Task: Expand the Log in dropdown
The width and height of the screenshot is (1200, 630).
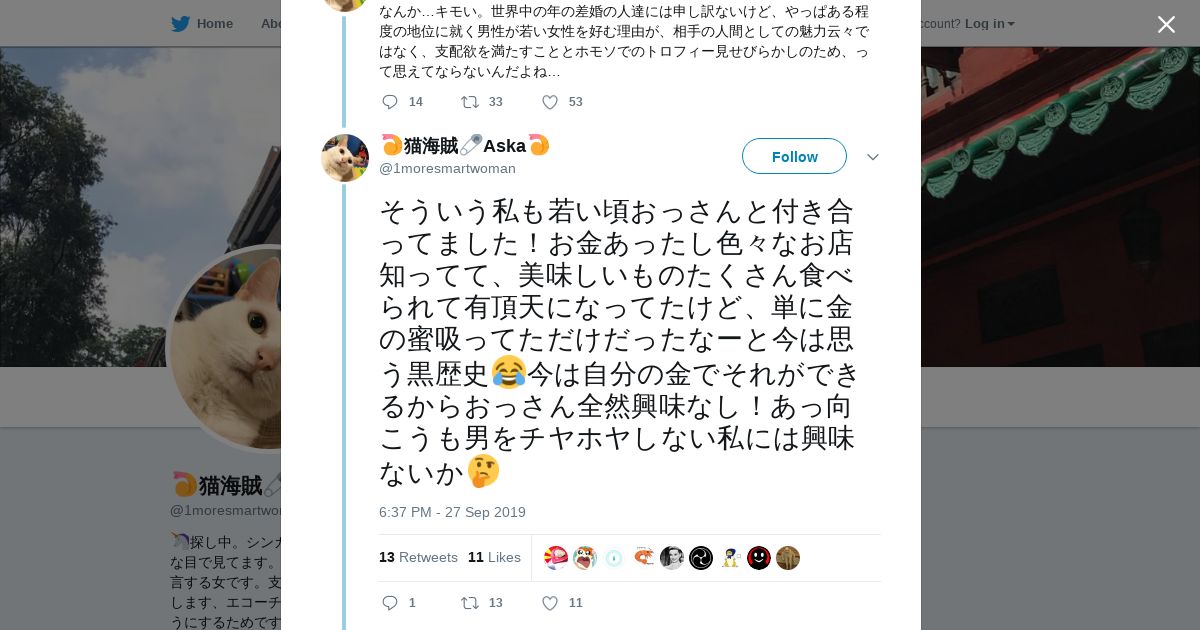Action: (989, 24)
